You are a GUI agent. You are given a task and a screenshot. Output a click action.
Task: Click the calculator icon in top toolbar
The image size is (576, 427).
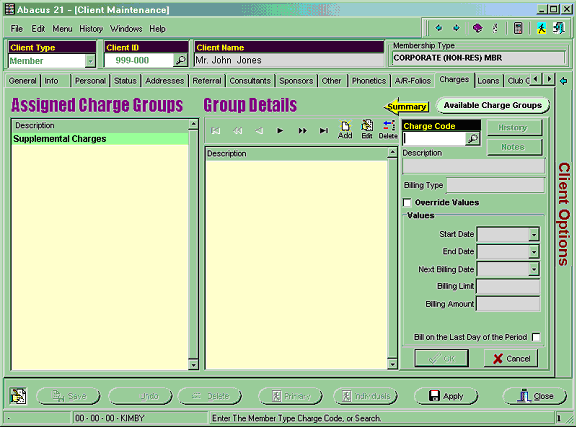coord(518,28)
